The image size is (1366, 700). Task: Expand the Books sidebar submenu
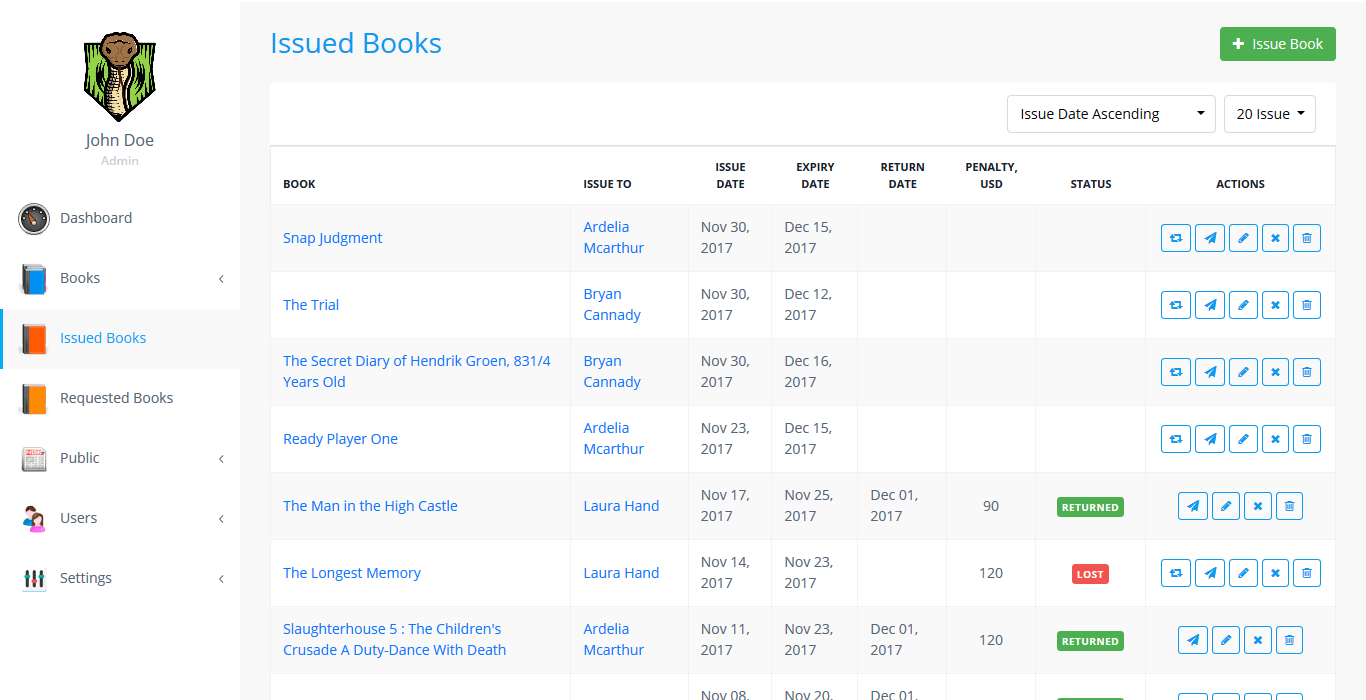pos(120,278)
